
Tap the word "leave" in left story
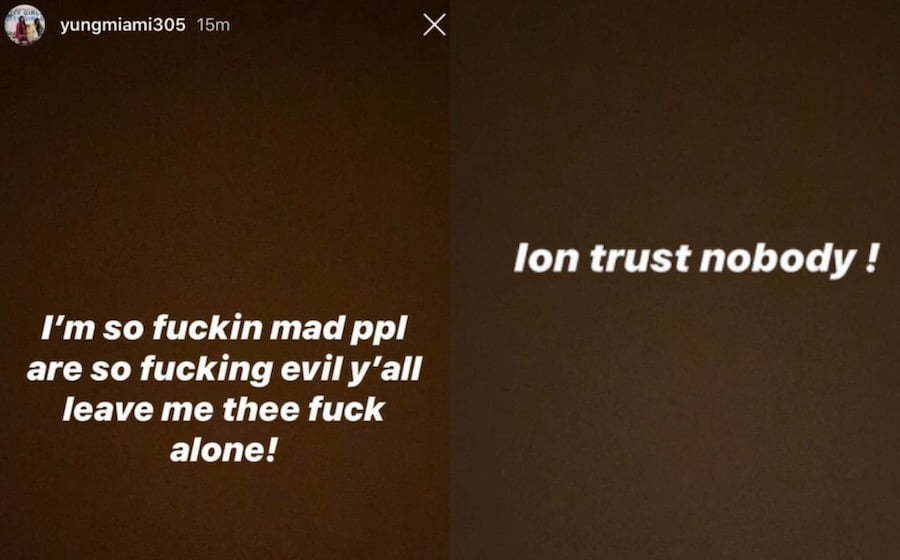(107, 410)
